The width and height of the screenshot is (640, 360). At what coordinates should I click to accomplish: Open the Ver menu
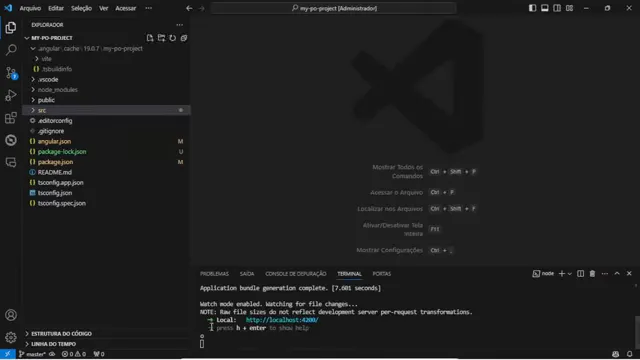[x=104, y=8]
